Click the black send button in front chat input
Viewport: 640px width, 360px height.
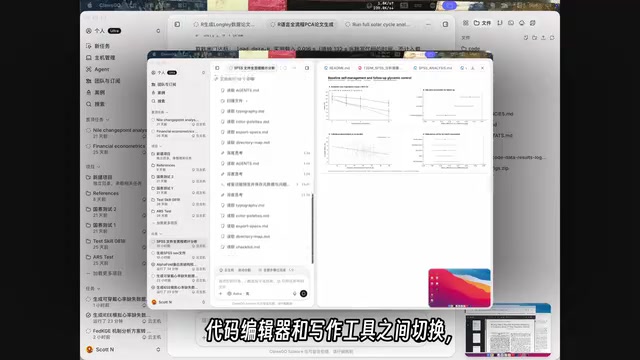pos(303,293)
